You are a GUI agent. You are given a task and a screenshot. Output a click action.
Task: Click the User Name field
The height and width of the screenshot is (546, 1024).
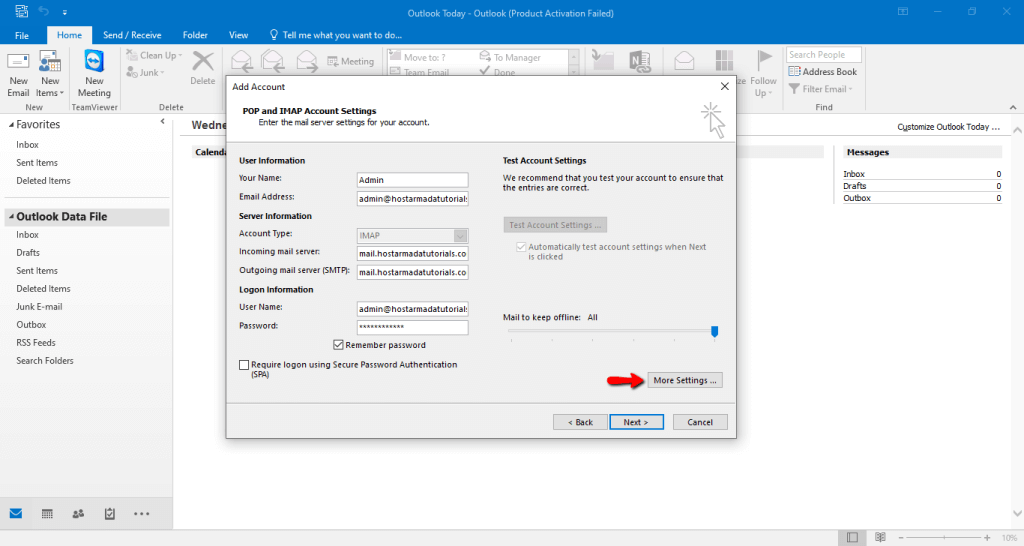coord(412,309)
